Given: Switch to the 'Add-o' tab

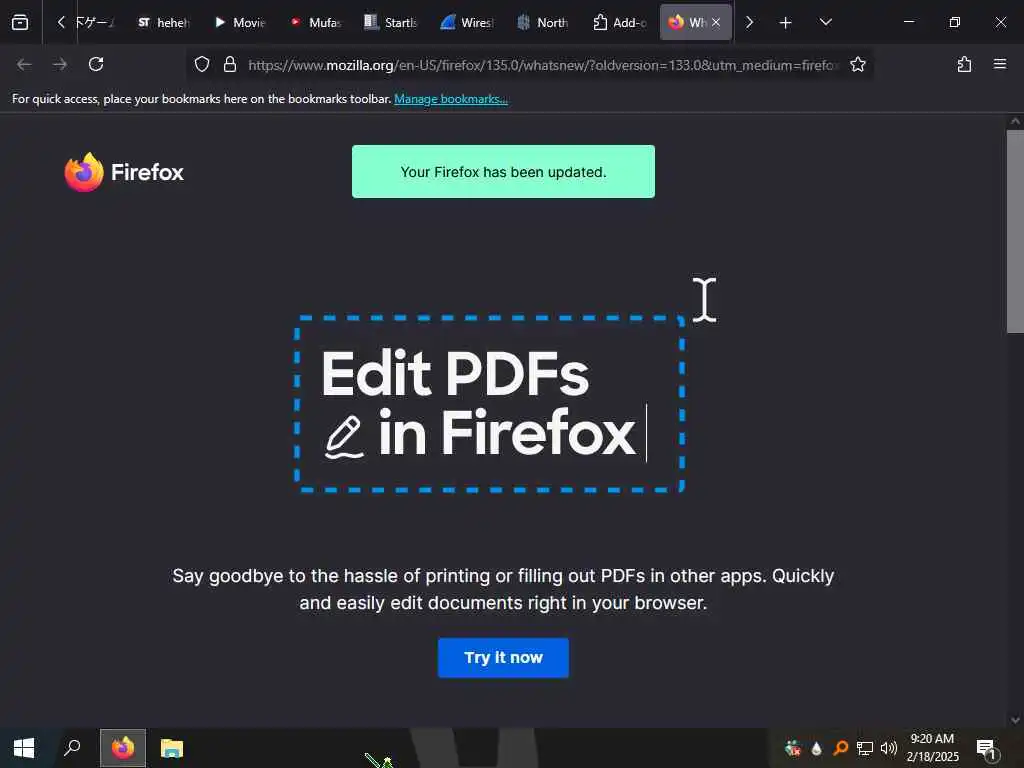Looking at the screenshot, I should point(619,22).
